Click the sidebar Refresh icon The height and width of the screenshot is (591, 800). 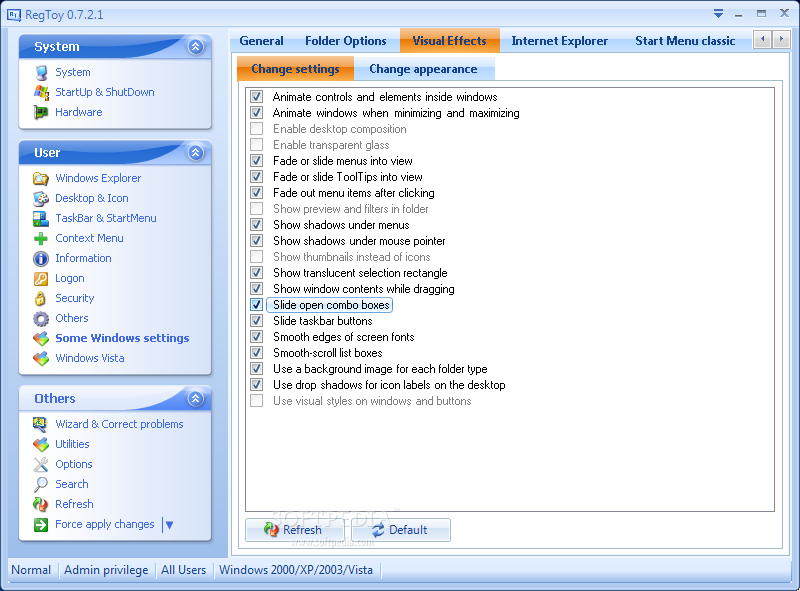[x=41, y=504]
